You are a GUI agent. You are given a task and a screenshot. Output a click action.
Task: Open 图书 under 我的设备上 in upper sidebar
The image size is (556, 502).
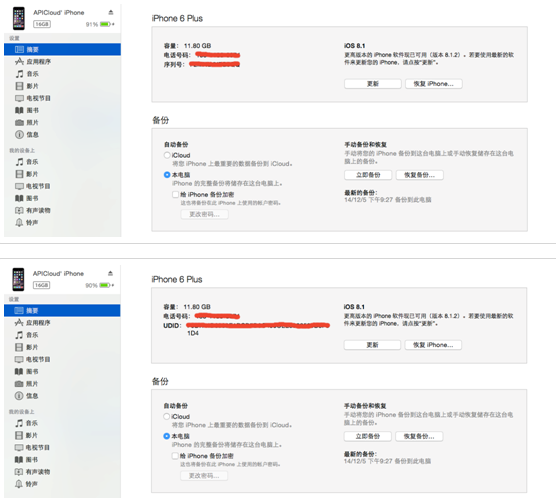click(27, 198)
